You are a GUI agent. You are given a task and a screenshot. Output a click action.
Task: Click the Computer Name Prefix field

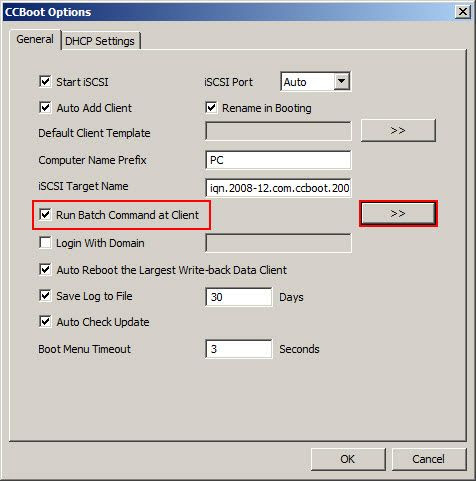tap(278, 160)
